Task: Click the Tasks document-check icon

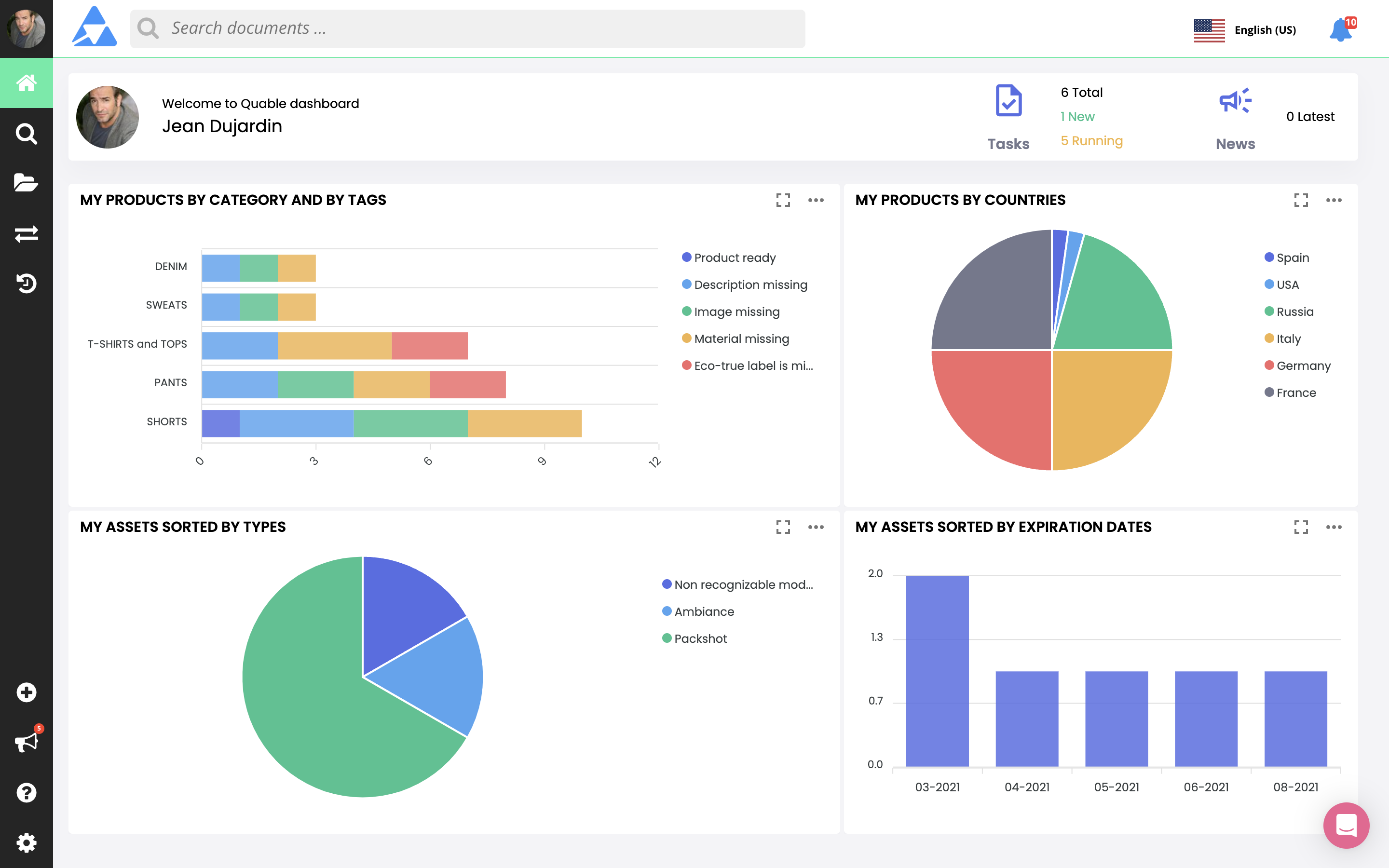Action: (1008, 100)
